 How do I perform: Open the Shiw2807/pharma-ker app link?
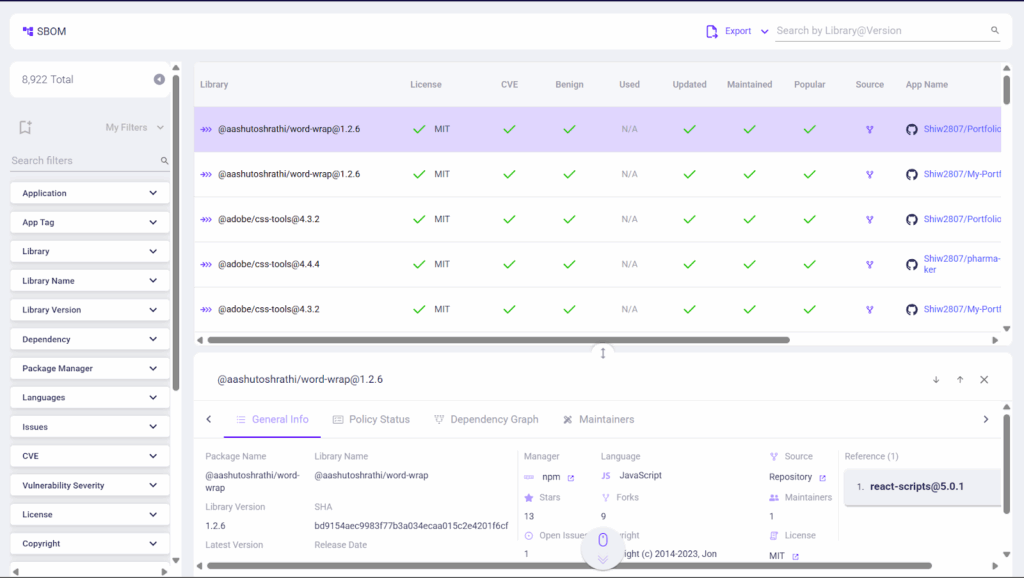coord(961,264)
